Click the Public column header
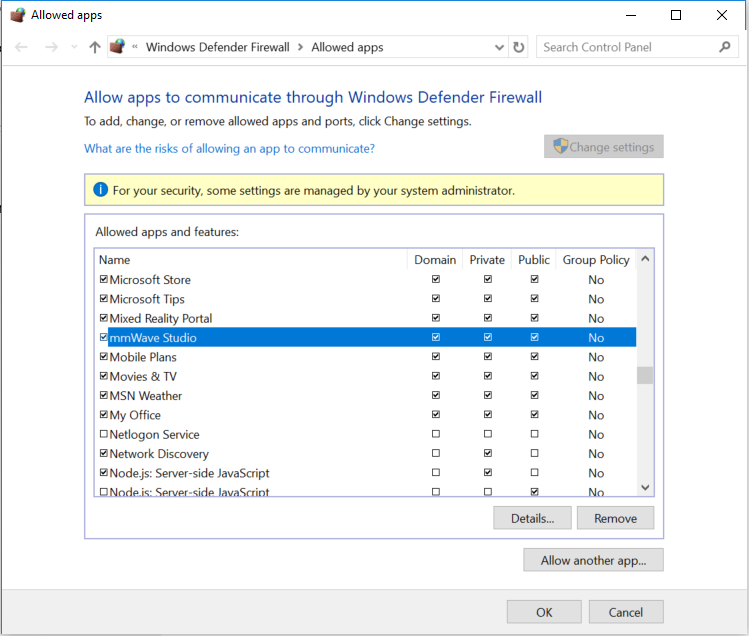Screen dimensions: 749x636 pyautogui.click(x=534, y=259)
